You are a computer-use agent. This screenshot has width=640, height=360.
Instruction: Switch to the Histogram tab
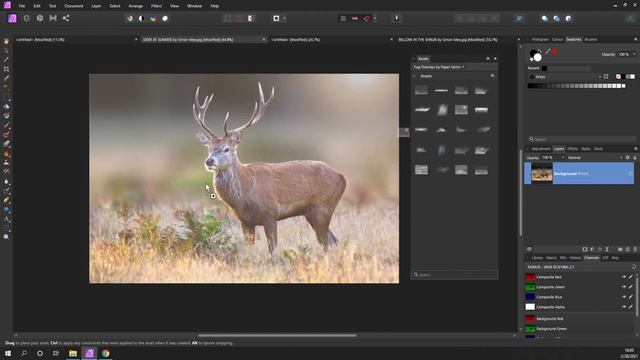point(540,40)
